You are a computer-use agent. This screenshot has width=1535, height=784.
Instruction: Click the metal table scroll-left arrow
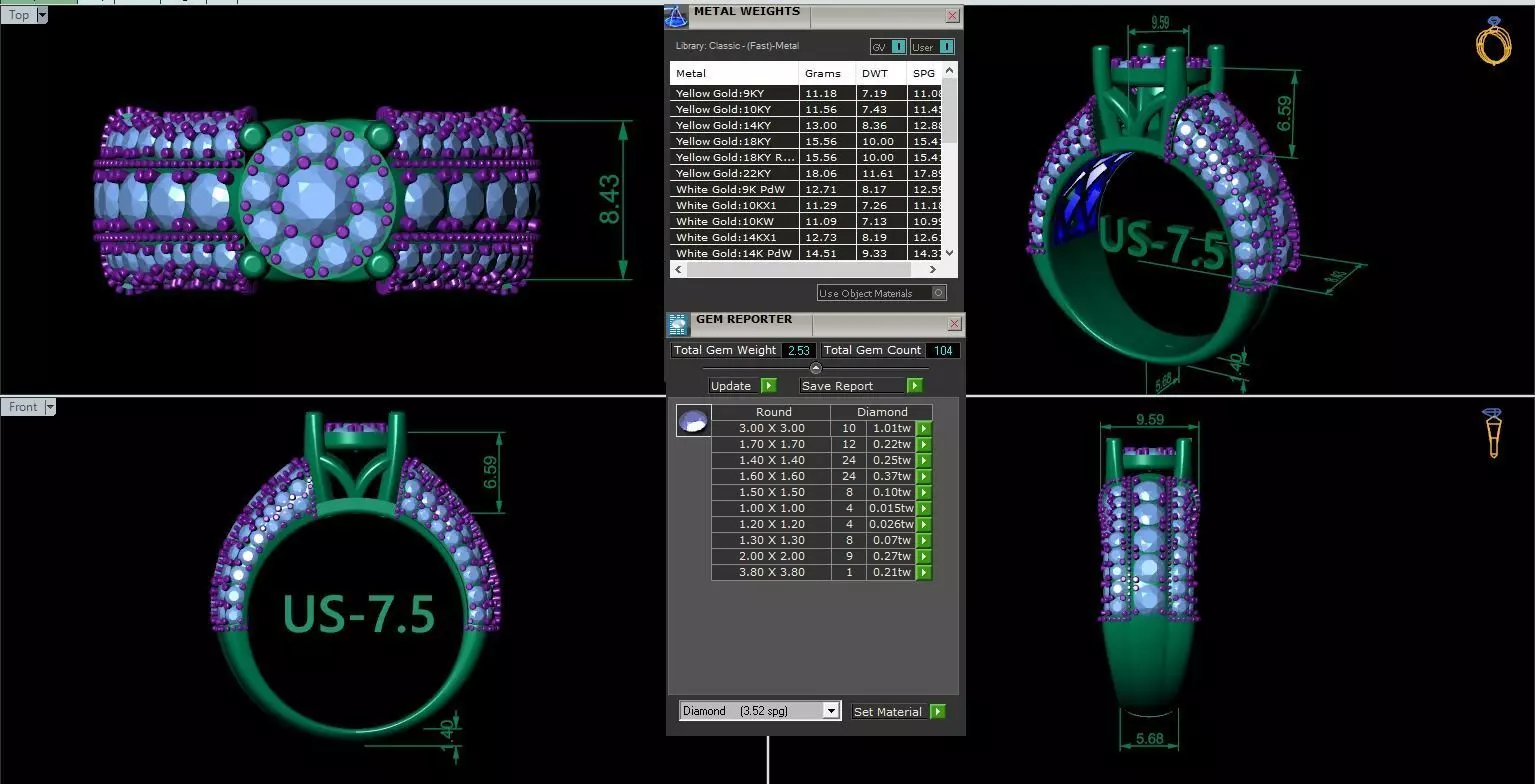678,270
